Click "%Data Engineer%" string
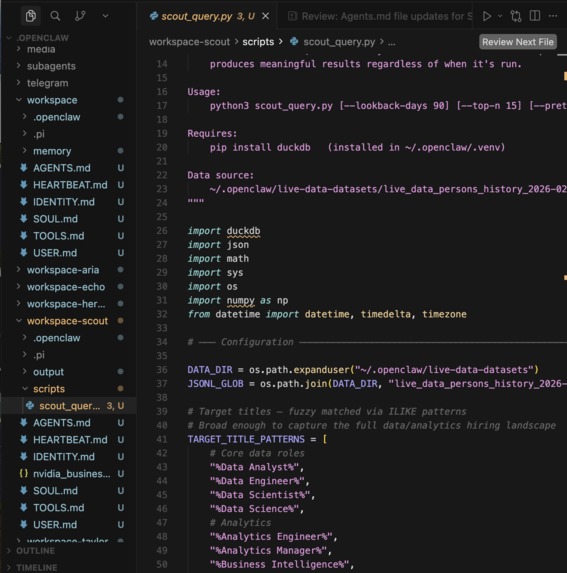The width and height of the screenshot is (567, 573). pyautogui.click(x=257, y=481)
